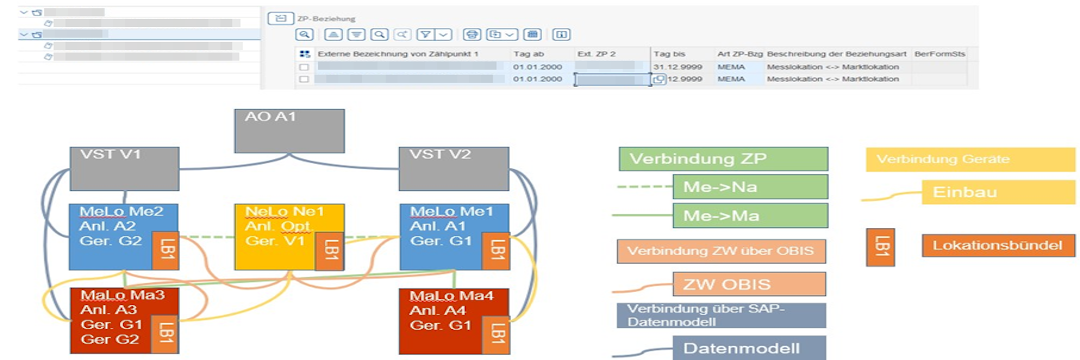Click the greyed Find Next icon
Screen dimensions: 1080x360
click(x=401, y=34)
